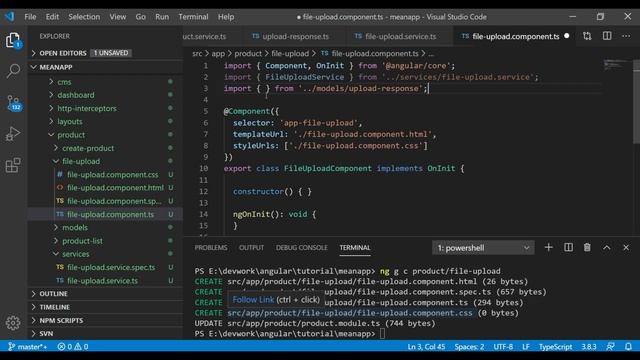The width and height of the screenshot is (640, 360).
Task: Collapse the services folder
Action: point(76,254)
